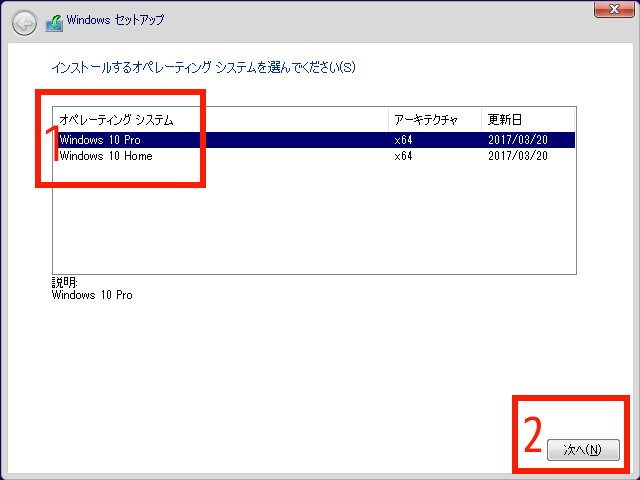Click the red number 2 annotation
Image resolution: width=640 pixels, height=480 pixels.
click(533, 435)
